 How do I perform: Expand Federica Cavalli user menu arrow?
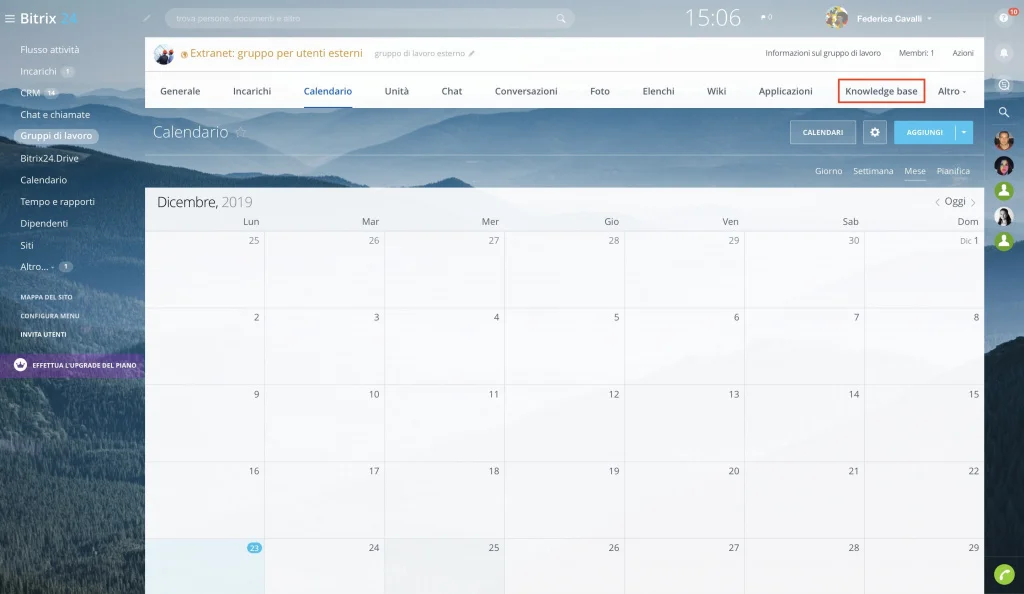(929, 19)
